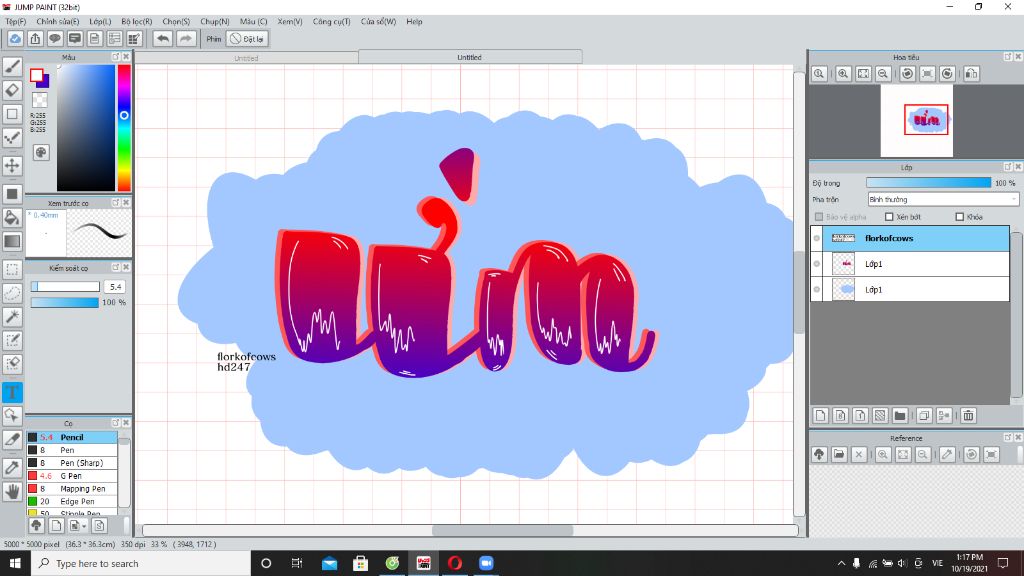1024x576 pixels.
Task: Toggle the Bảo vệ alpha checkbox
Action: click(x=819, y=217)
